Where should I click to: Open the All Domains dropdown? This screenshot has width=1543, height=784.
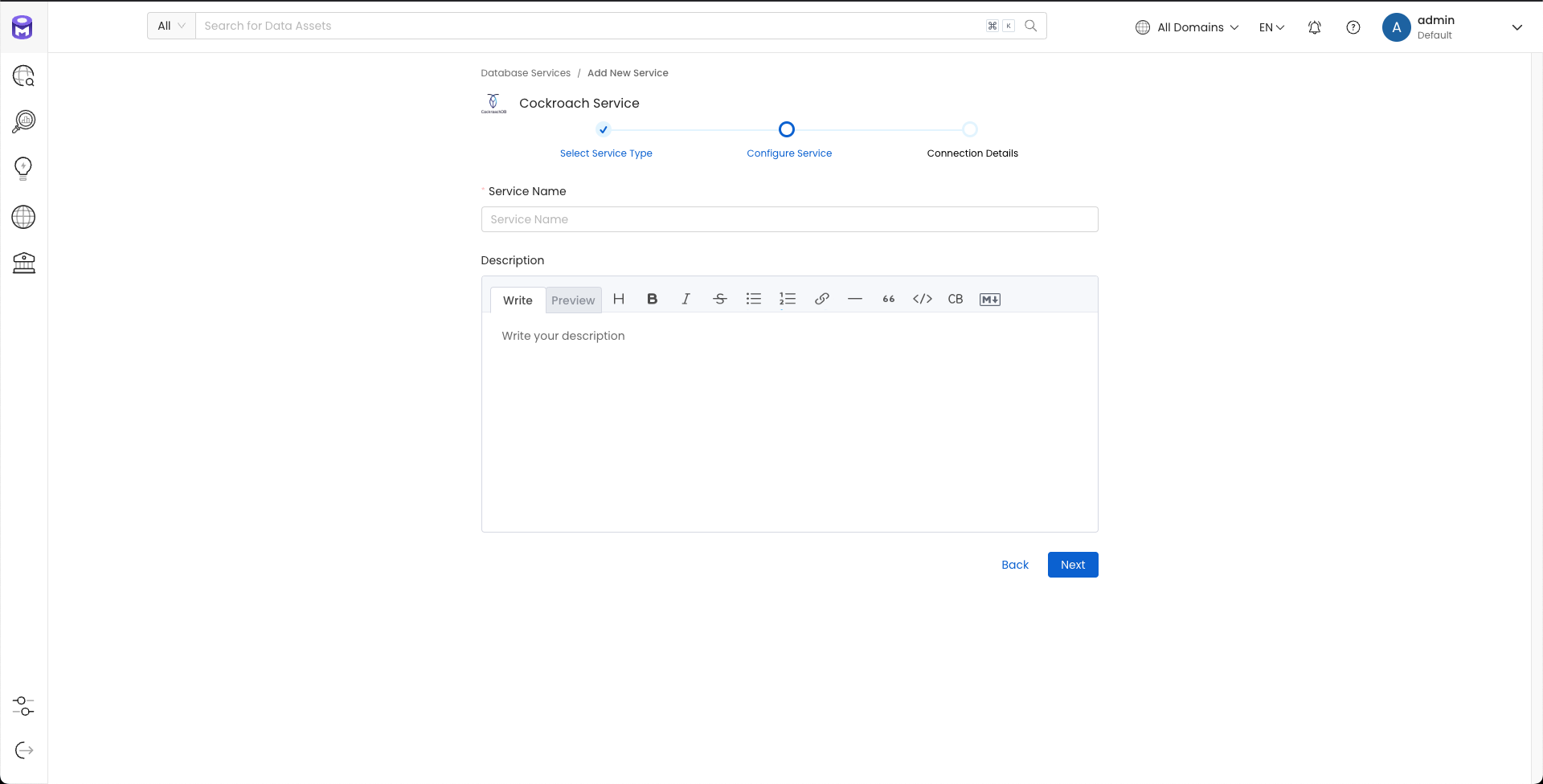(x=1187, y=27)
